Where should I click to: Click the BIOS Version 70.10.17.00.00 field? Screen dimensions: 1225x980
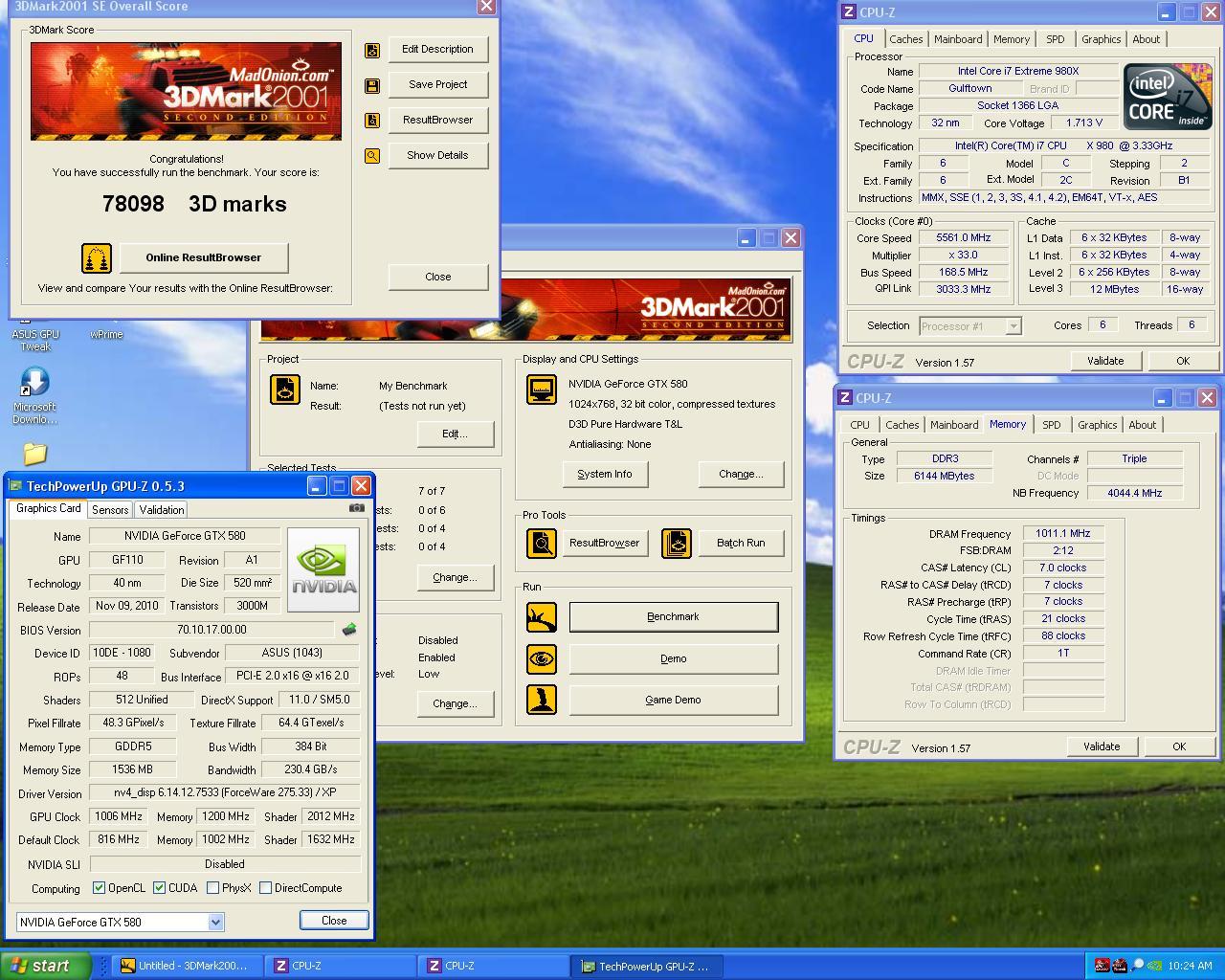(x=212, y=630)
